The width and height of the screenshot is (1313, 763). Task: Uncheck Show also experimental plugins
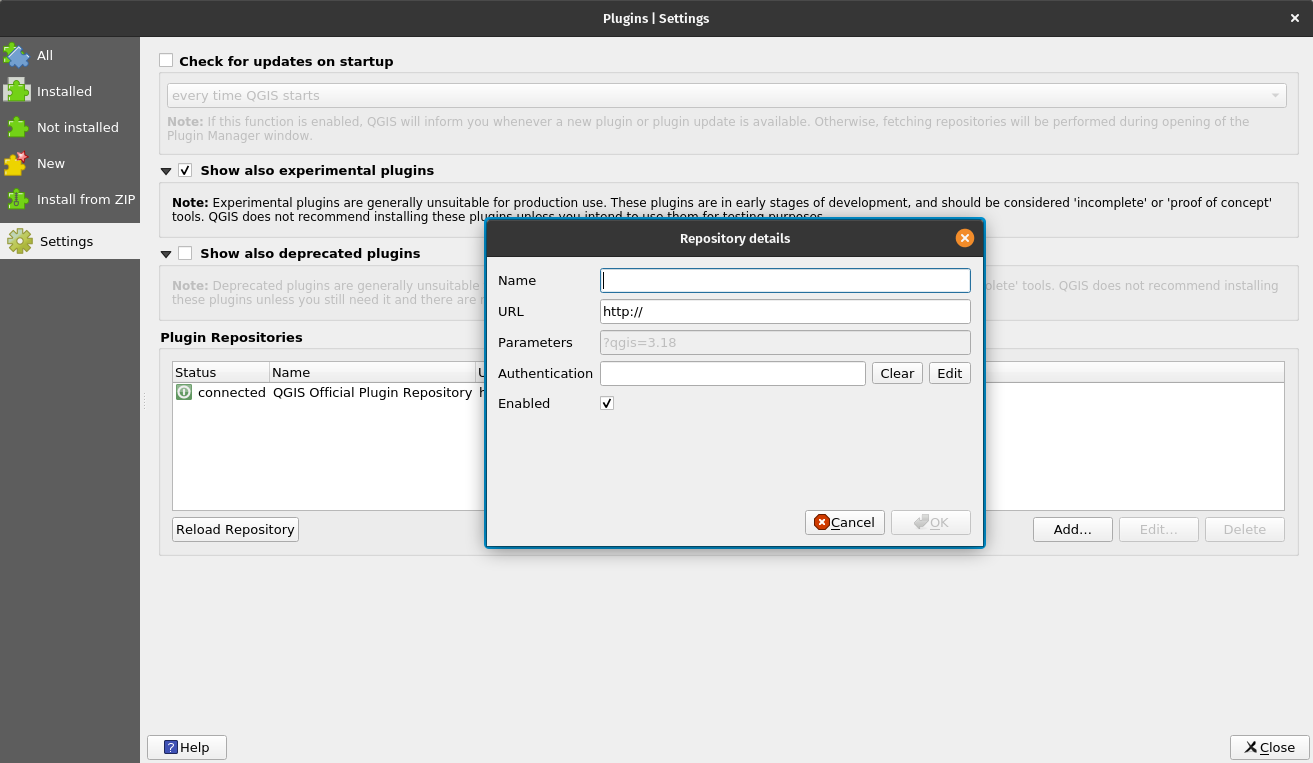point(185,170)
